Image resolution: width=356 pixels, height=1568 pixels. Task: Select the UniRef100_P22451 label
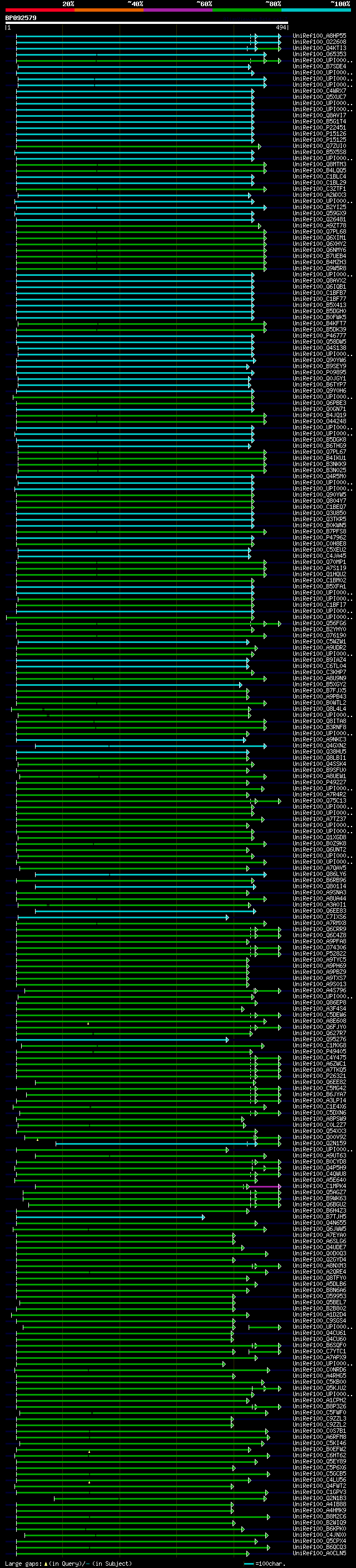tap(319, 128)
